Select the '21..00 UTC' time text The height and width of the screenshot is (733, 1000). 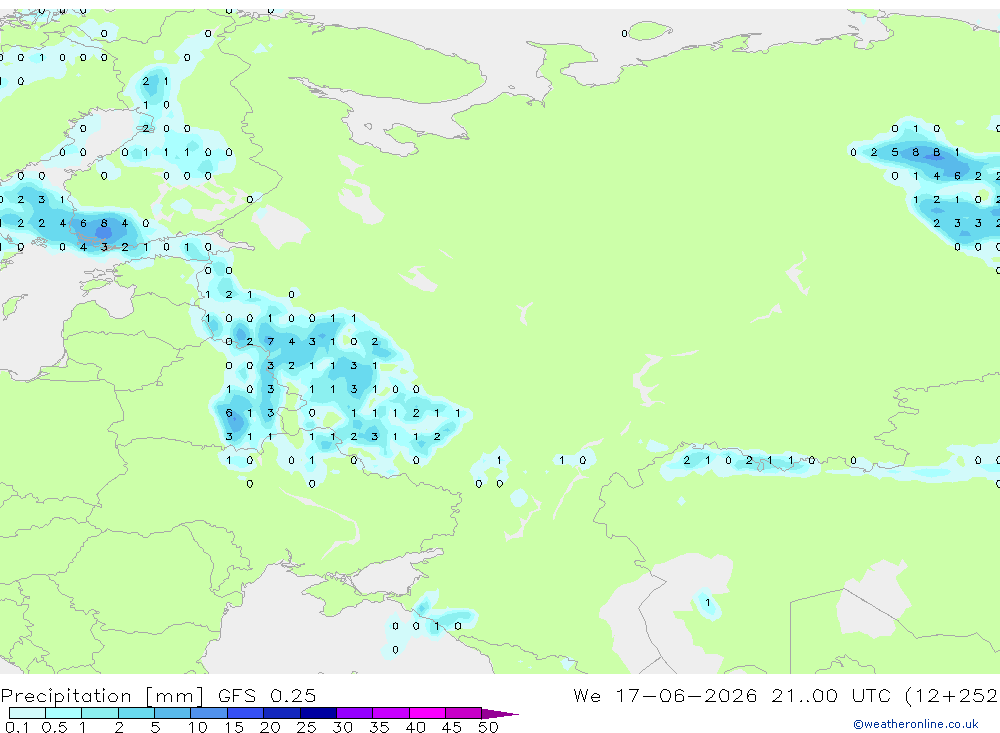coord(833,695)
